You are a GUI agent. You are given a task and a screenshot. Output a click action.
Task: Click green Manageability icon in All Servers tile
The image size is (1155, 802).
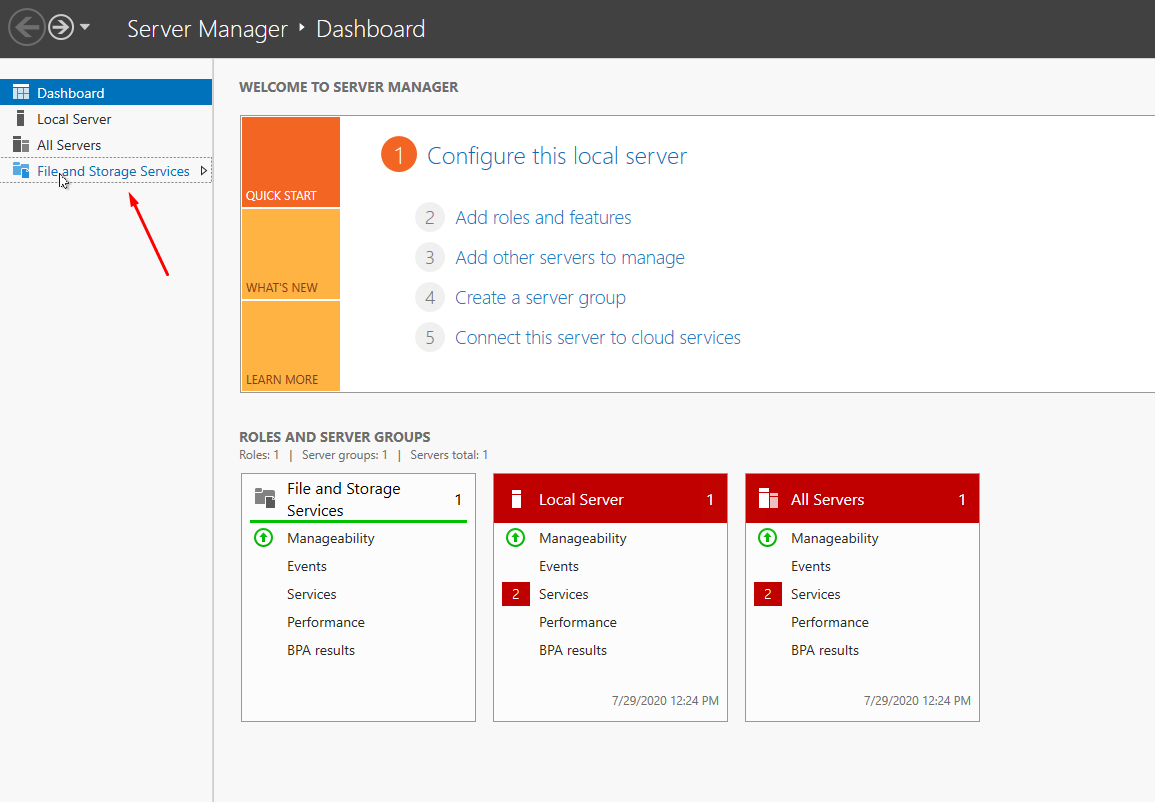coord(767,538)
